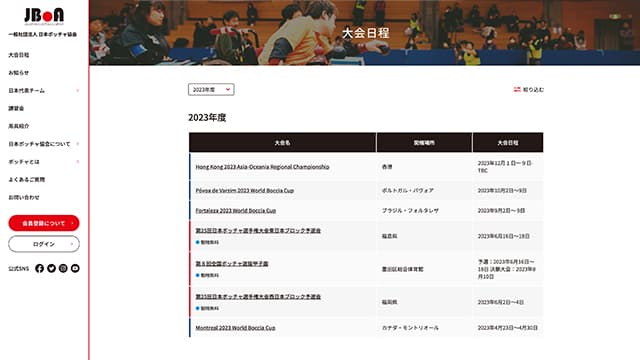Open Hong Kong 2023 Asia-Oceania Regional Championship link
Image resolution: width=640 pixels, height=360 pixels.
point(262,167)
